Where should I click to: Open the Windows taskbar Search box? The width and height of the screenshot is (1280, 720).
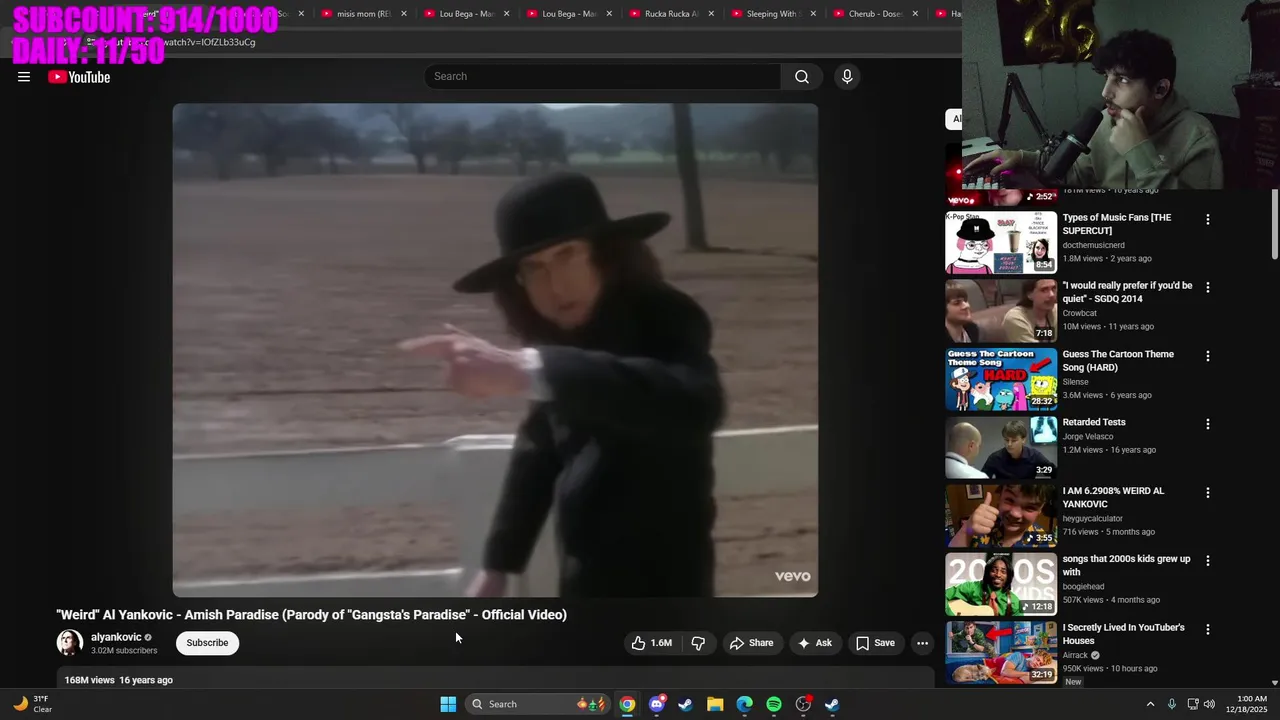tap(539, 704)
